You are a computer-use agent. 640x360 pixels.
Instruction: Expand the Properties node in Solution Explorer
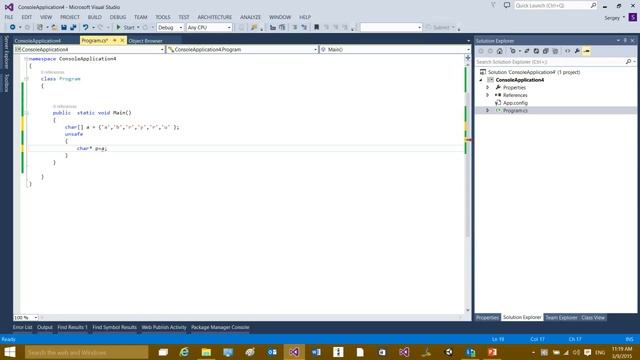(487, 87)
